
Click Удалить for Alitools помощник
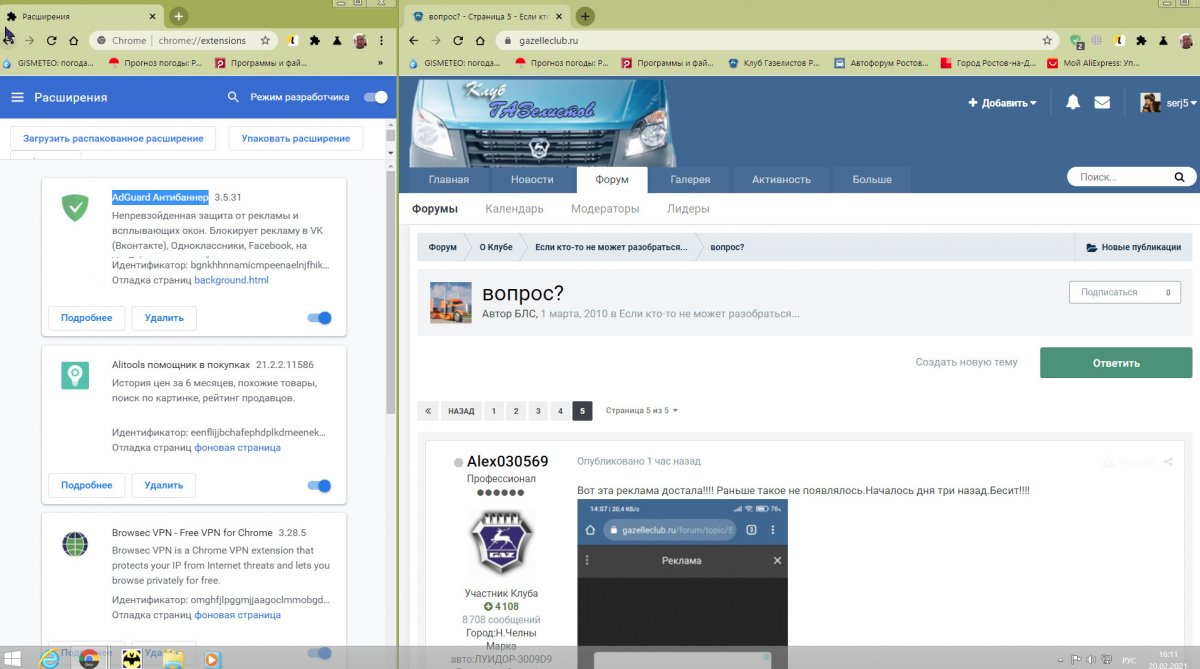click(x=164, y=485)
